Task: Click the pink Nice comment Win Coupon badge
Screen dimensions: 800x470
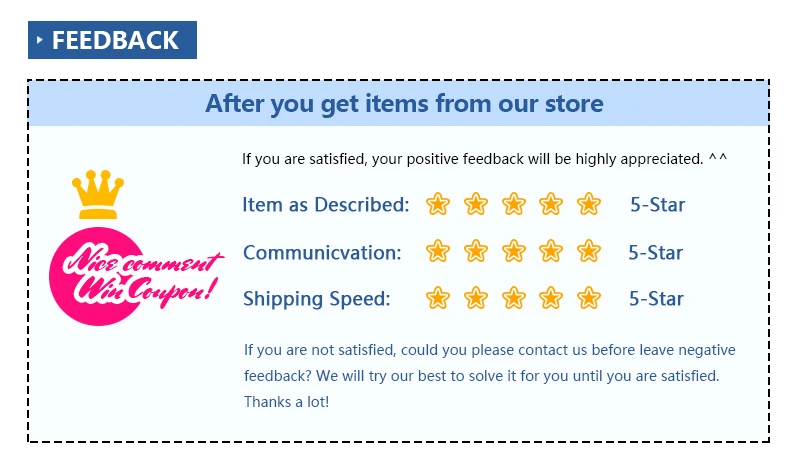Action: tap(136, 276)
